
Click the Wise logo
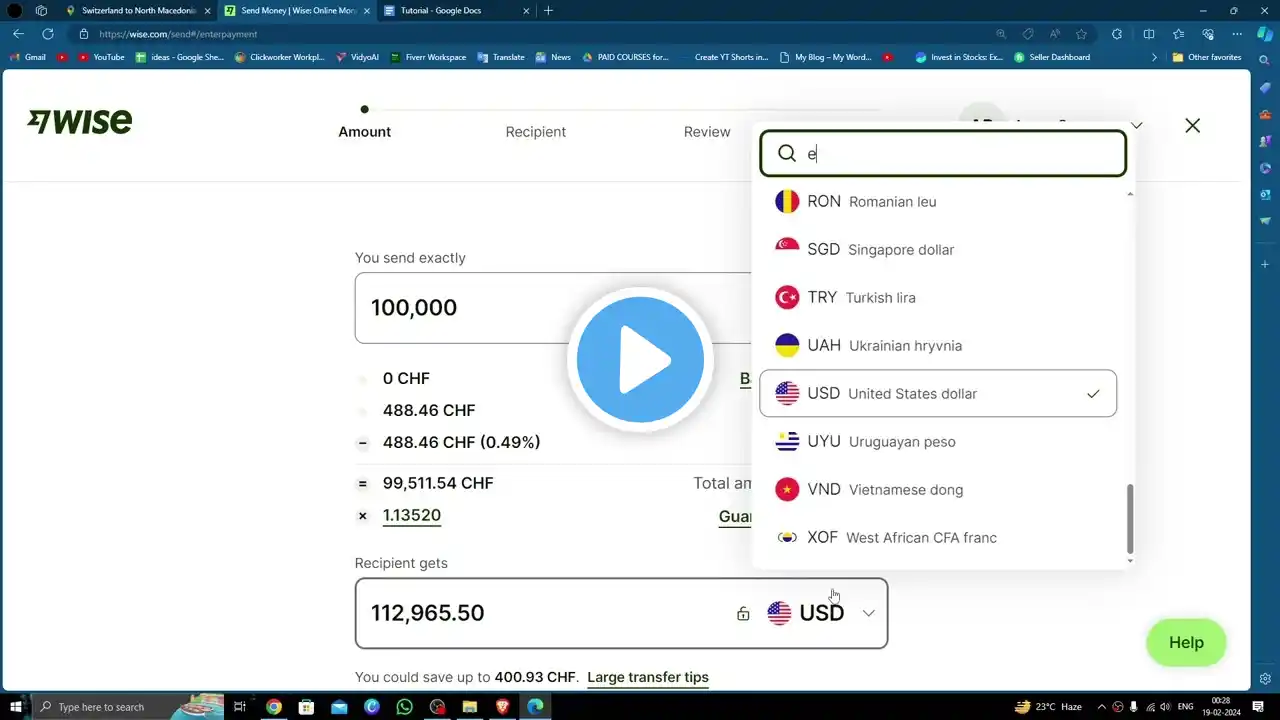(x=80, y=122)
